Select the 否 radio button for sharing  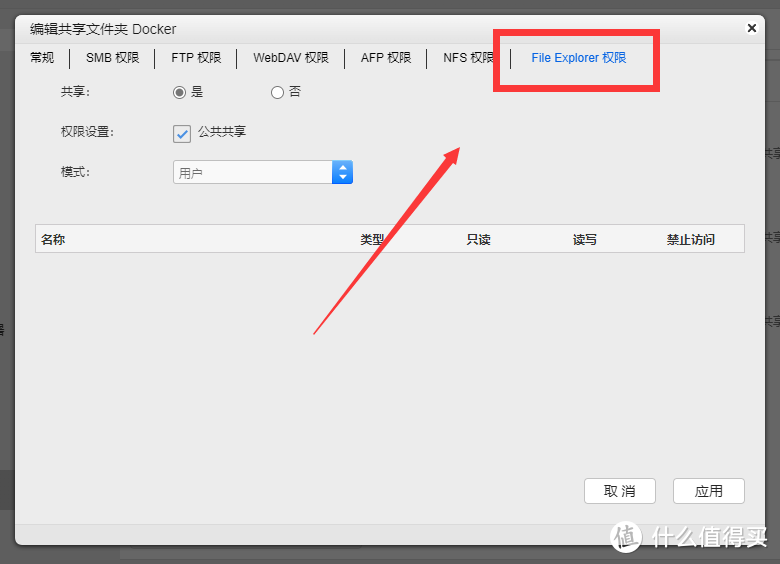pyautogui.click(x=277, y=93)
